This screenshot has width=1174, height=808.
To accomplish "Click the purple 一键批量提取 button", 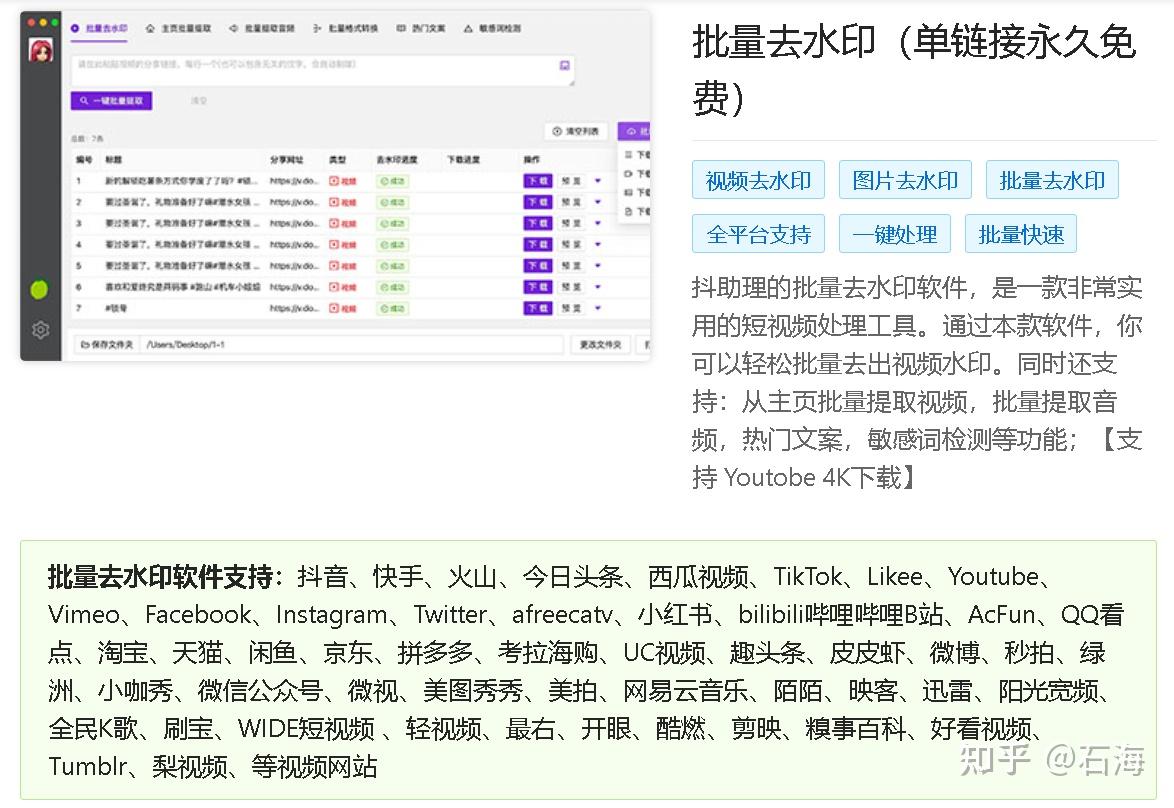I will (x=112, y=100).
